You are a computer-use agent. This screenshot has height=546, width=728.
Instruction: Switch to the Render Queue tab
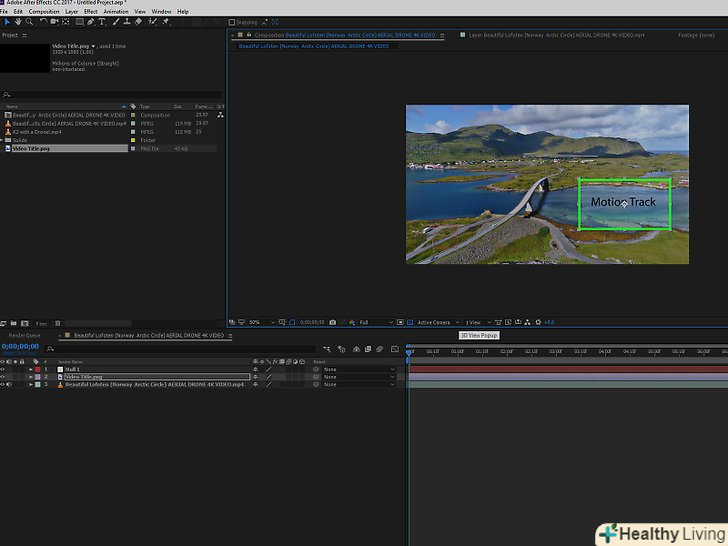(x=24, y=335)
